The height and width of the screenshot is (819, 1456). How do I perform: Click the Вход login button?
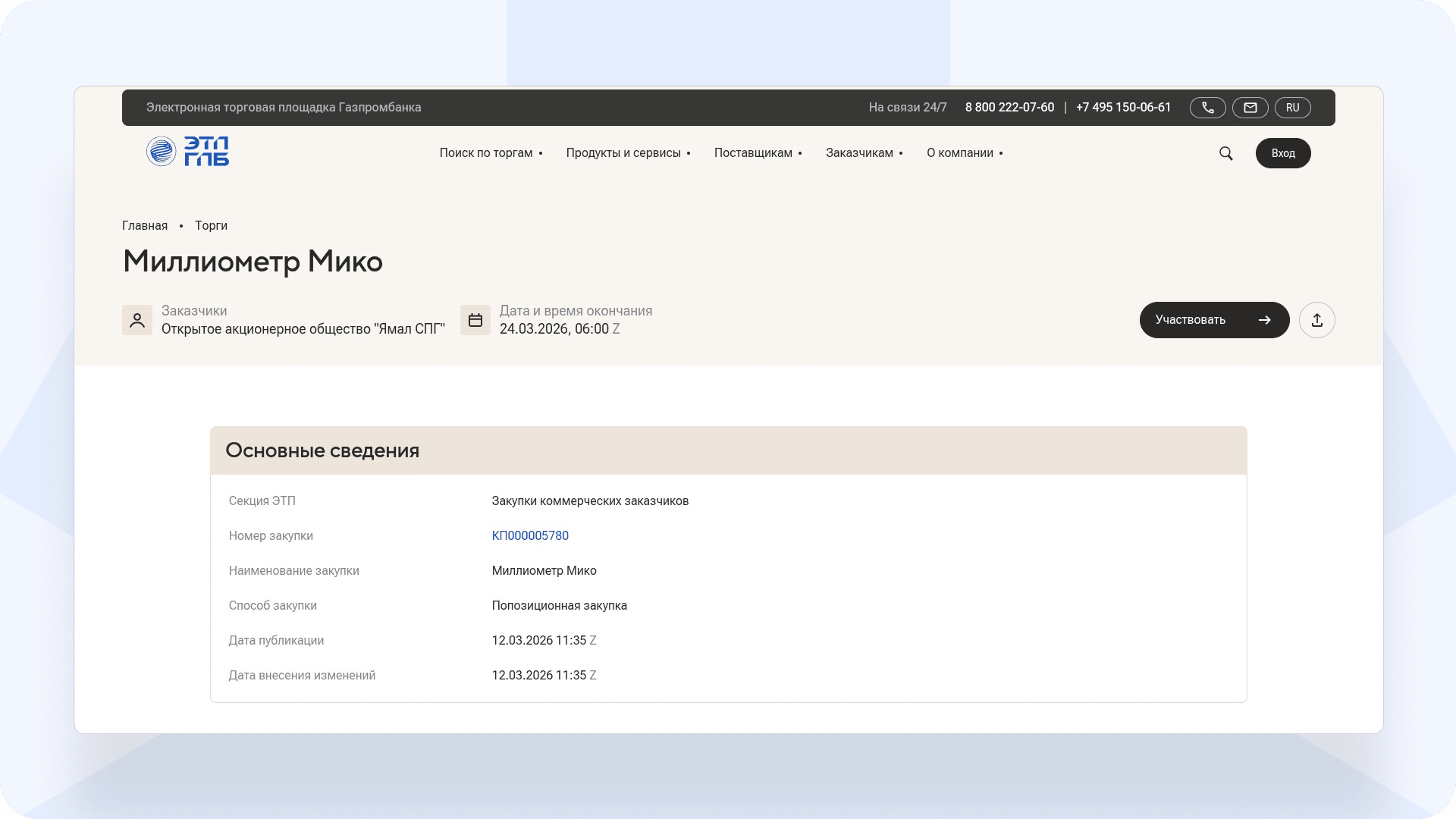(1283, 153)
